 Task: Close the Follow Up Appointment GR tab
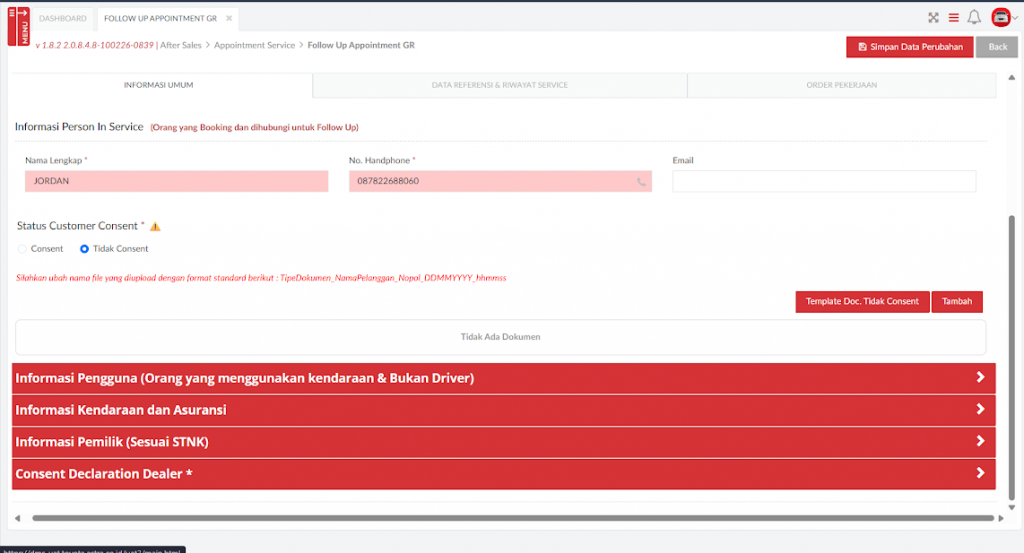click(229, 19)
